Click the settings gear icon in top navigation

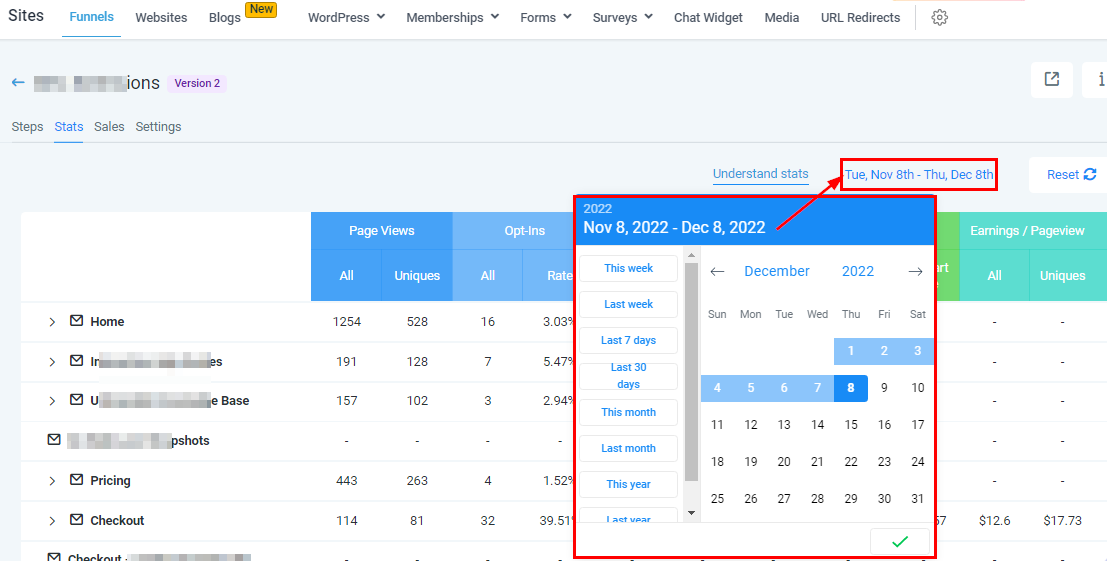(939, 18)
